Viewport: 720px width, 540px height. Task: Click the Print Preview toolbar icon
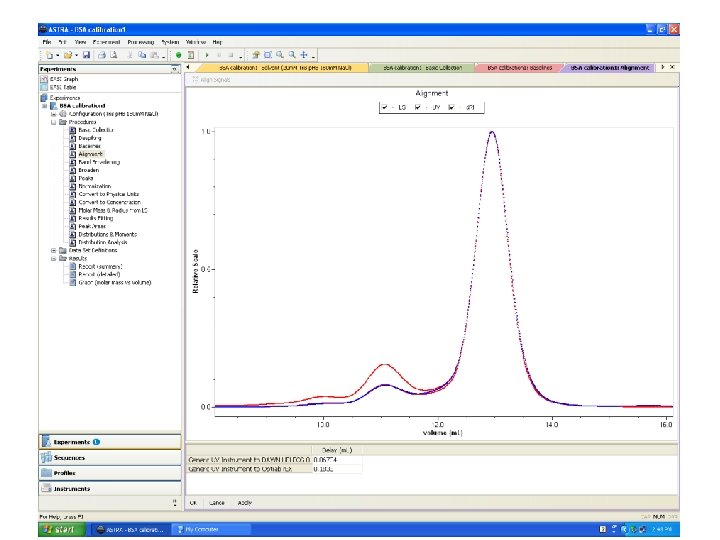[113, 55]
